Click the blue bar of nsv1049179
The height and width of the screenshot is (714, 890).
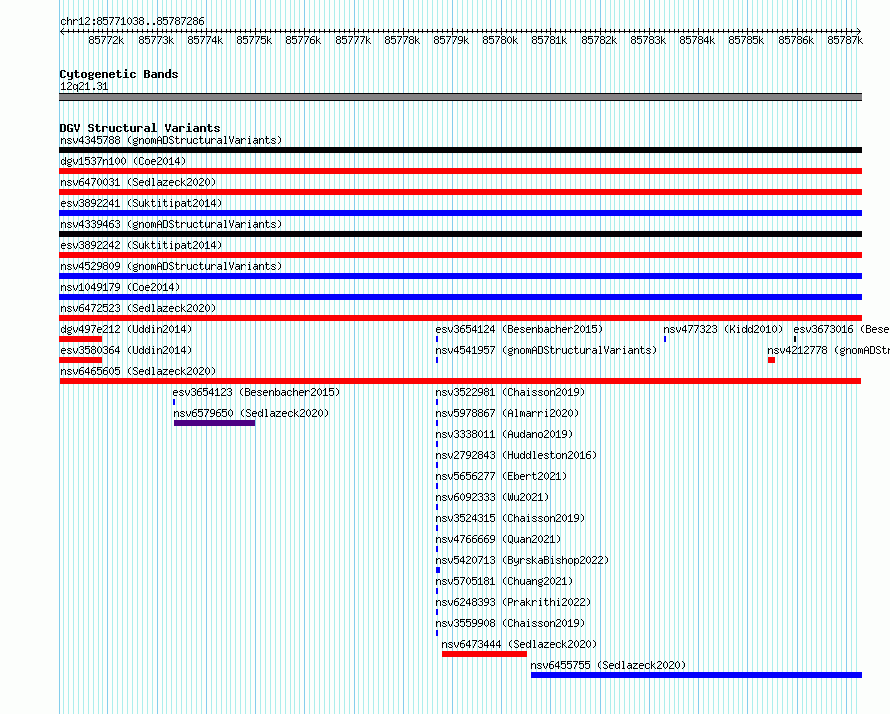460,297
